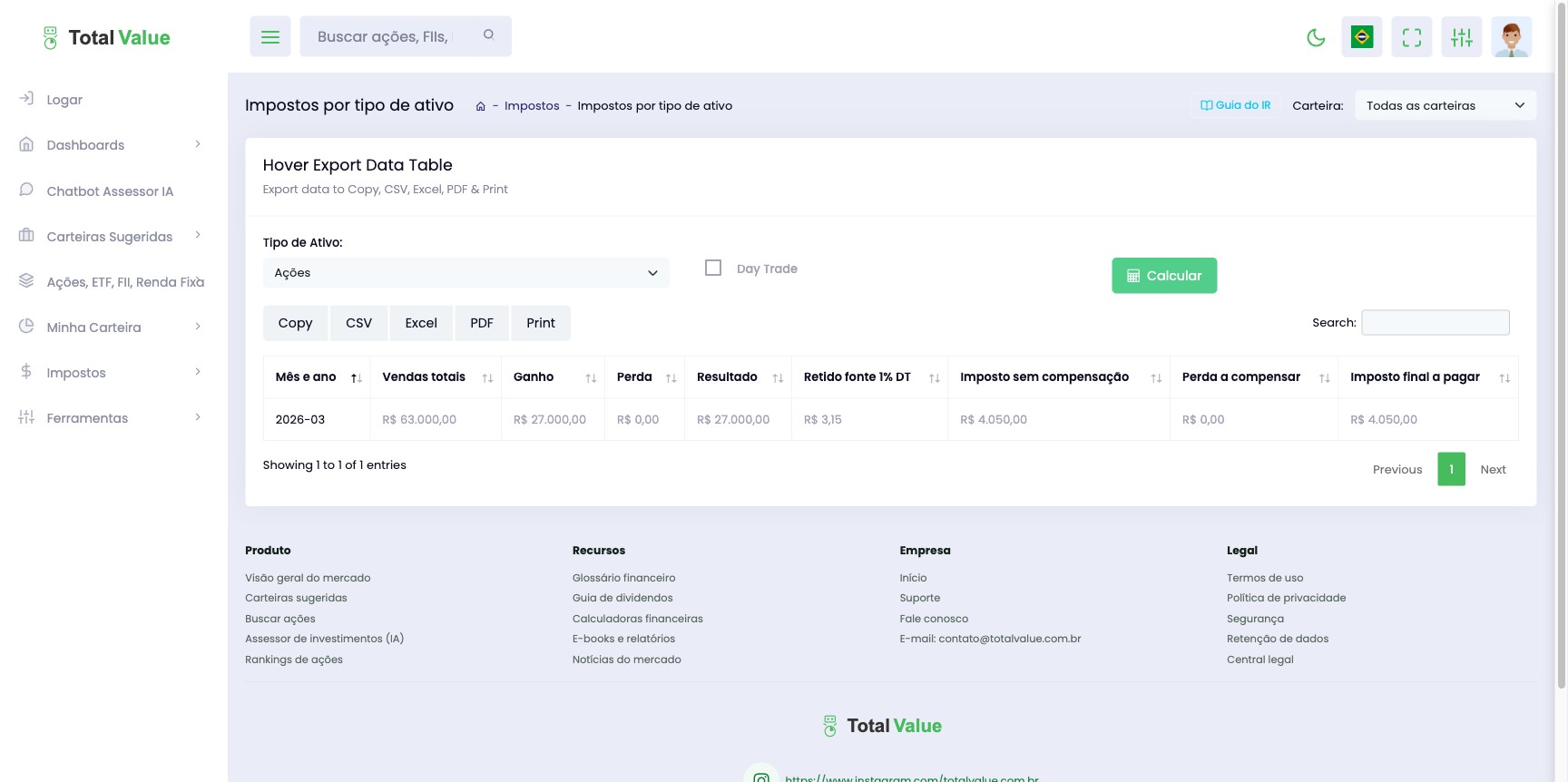Viewport: 1568px width, 782px height.
Task: Sort table by Mês e ano column
Action: point(318,377)
